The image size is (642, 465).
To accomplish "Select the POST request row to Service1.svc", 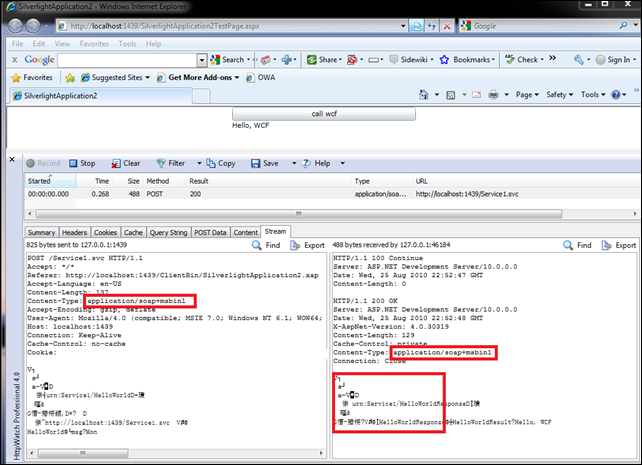I will pos(332,194).
